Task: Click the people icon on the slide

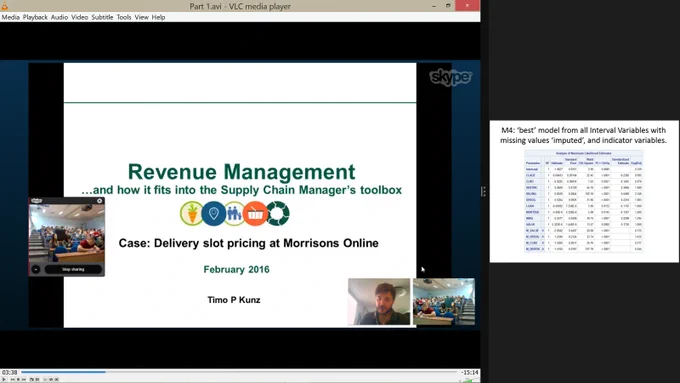Action: (234, 213)
